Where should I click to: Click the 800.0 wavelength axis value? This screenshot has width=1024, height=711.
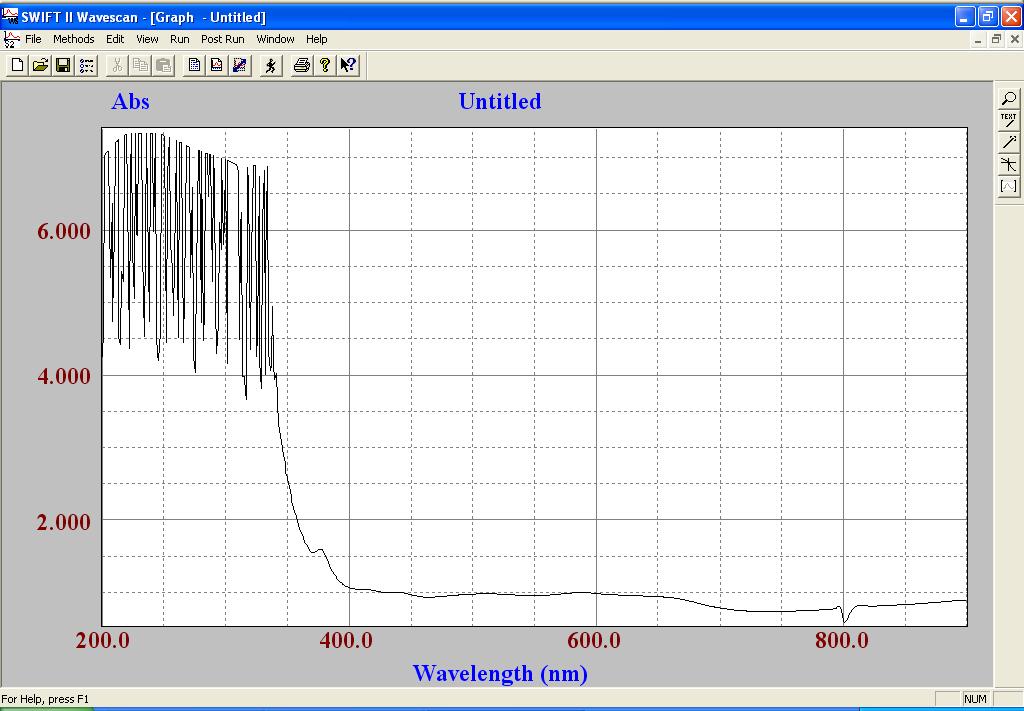pos(842,640)
